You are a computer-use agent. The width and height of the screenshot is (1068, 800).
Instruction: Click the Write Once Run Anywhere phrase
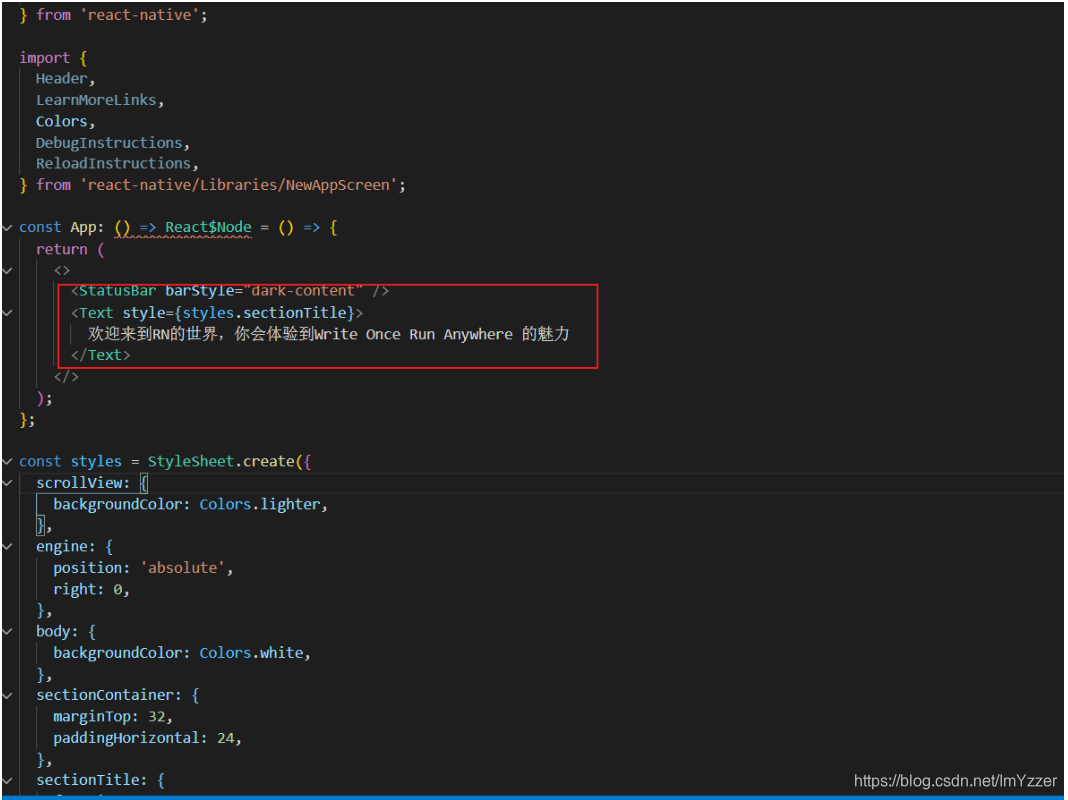pos(413,334)
